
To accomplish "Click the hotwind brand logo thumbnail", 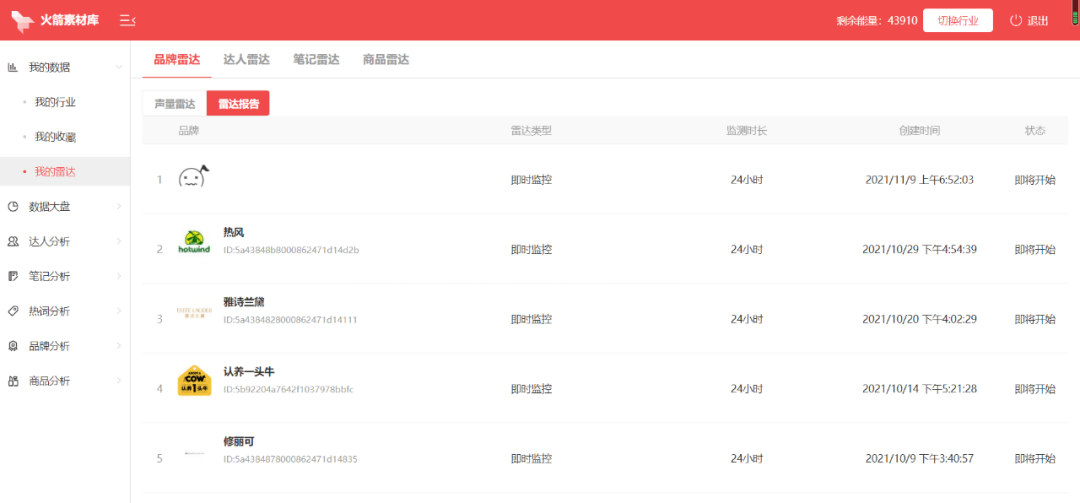I will tap(192, 241).
